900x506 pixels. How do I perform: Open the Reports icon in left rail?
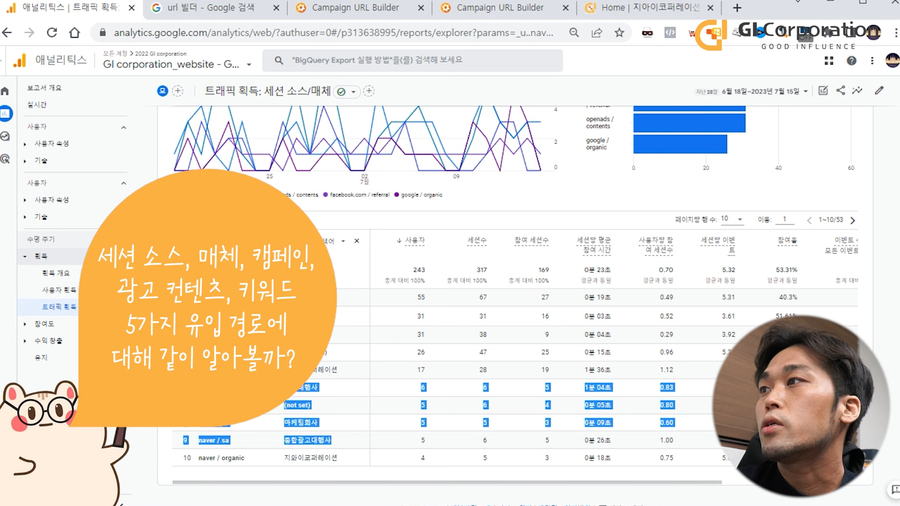click(5, 114)
